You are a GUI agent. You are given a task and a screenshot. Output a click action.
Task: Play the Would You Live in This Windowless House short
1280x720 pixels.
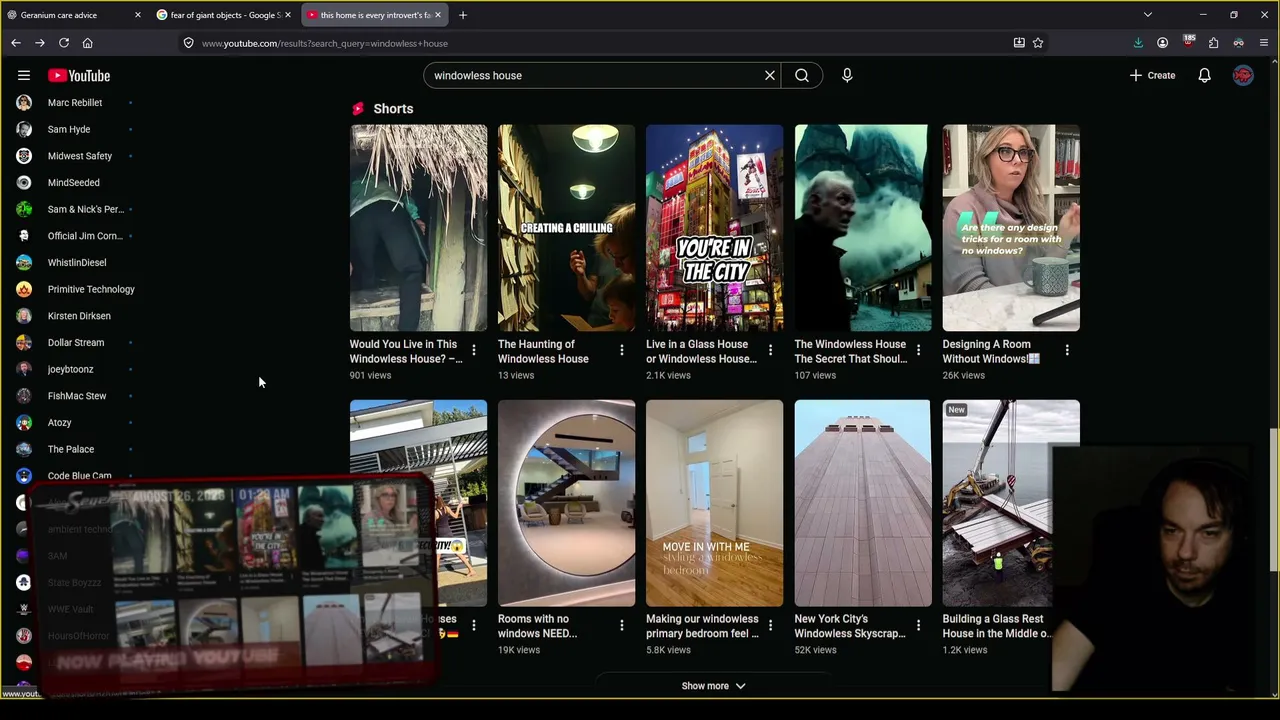point(418,228)
